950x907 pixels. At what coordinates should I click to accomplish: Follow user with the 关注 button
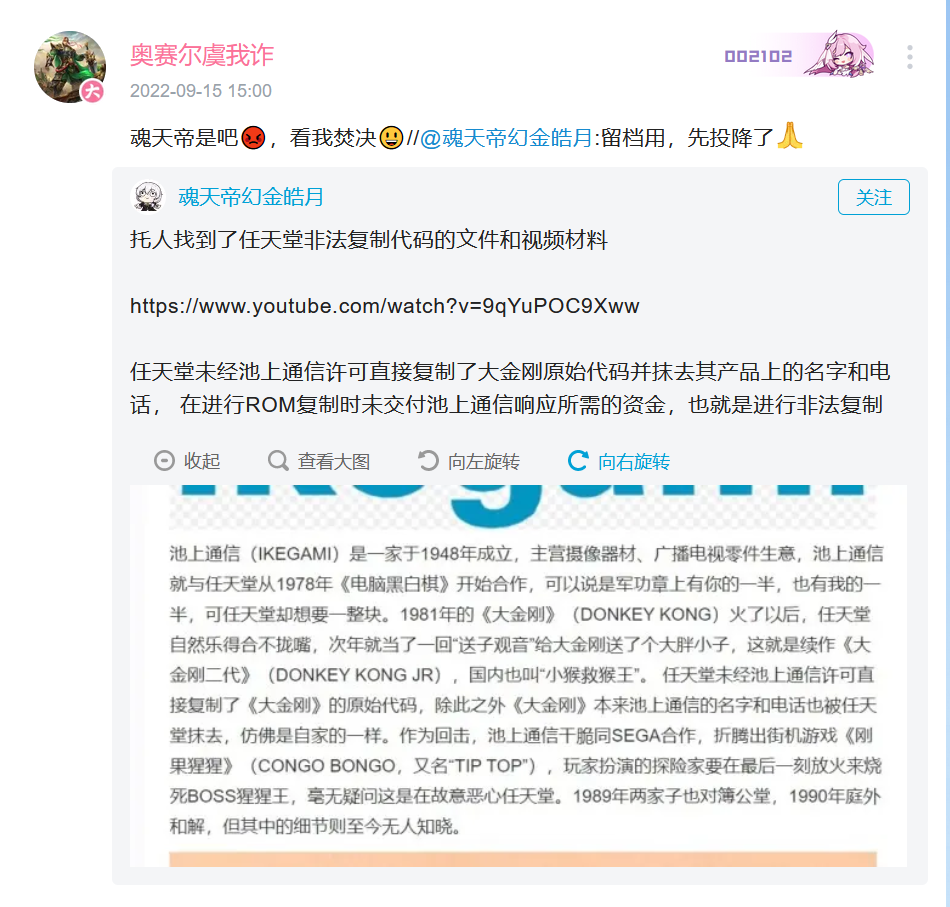click(874, 197)
